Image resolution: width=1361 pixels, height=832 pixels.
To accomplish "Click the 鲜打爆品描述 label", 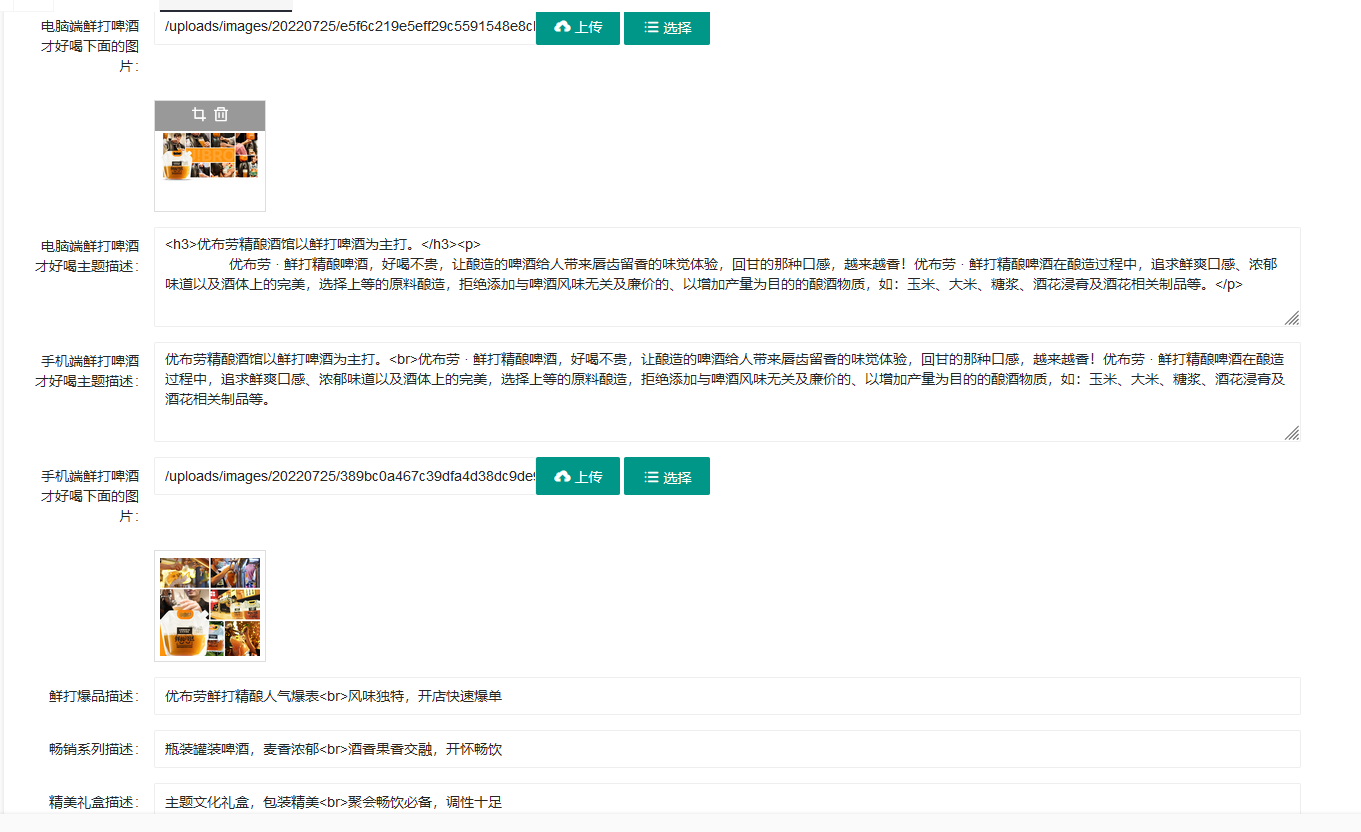I will (x=94, y=696).
